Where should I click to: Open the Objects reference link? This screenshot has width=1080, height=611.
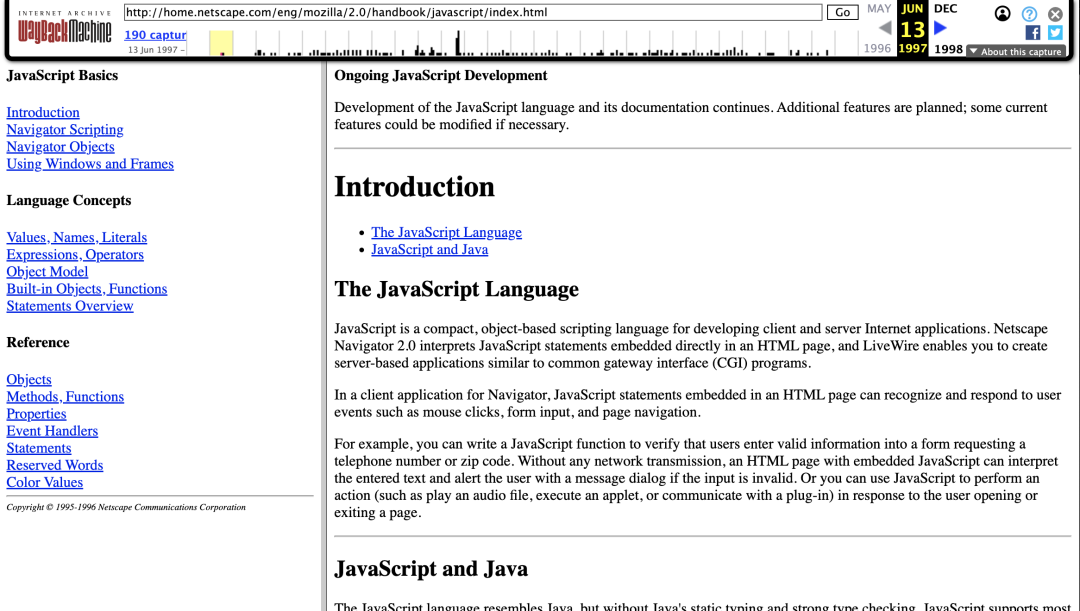point(29,380)
